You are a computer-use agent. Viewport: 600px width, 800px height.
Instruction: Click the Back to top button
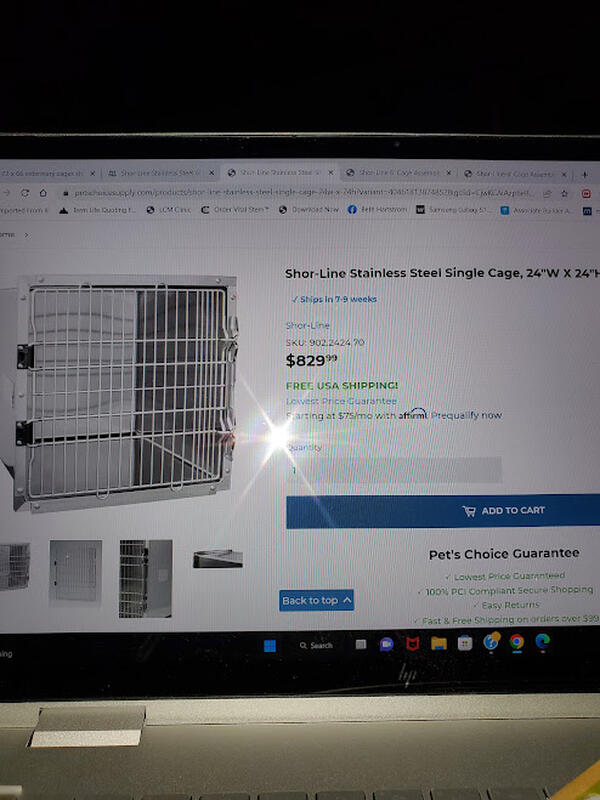(316, 601)
